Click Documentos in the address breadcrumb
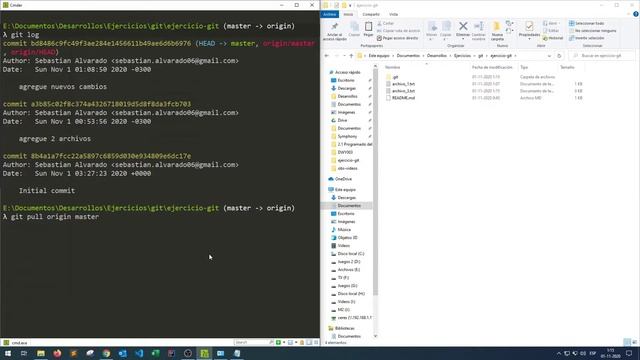This screenshot has width=640, height=360. tap(408, 56)
